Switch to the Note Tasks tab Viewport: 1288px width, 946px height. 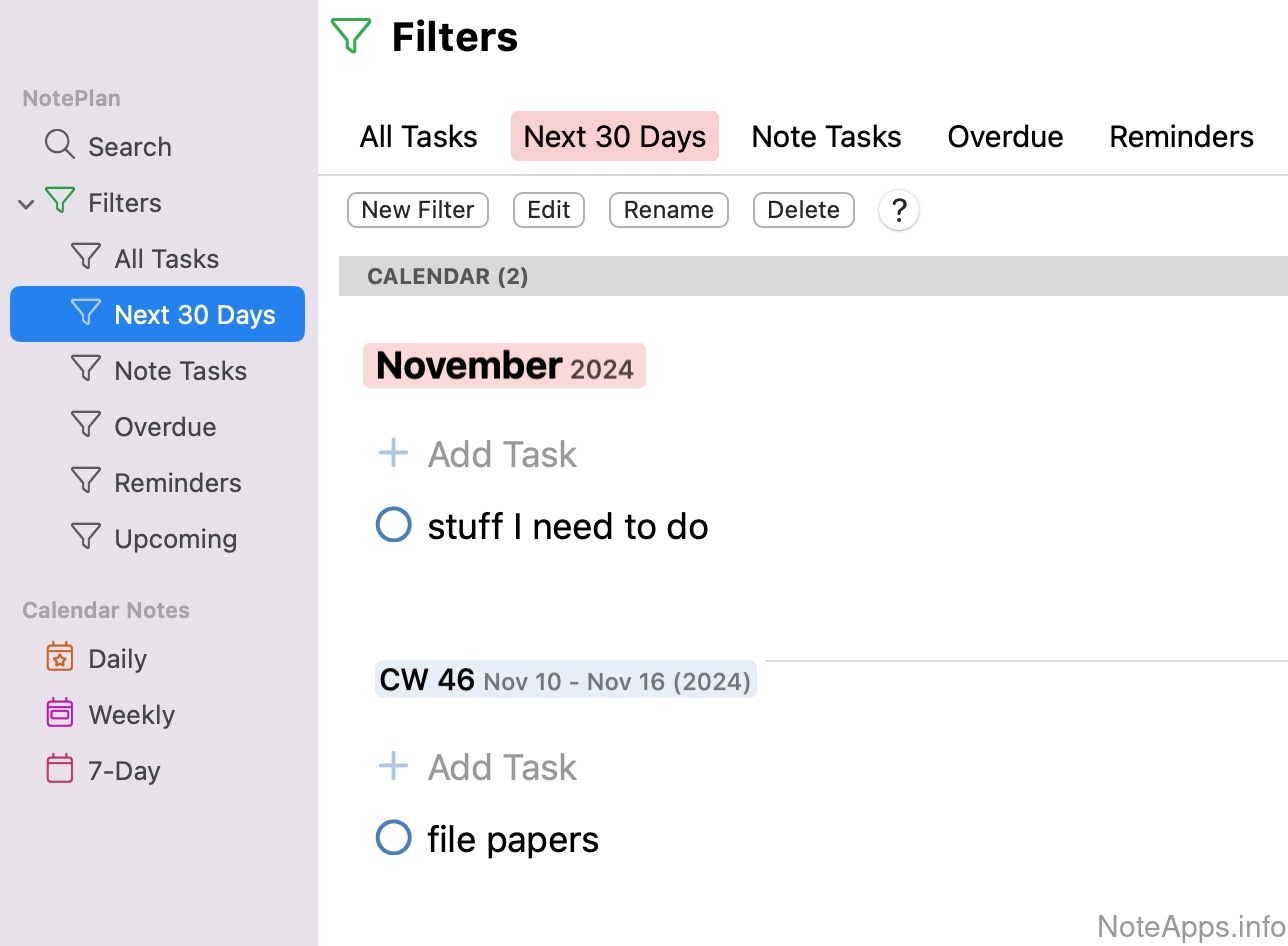[x=826, y=137]
